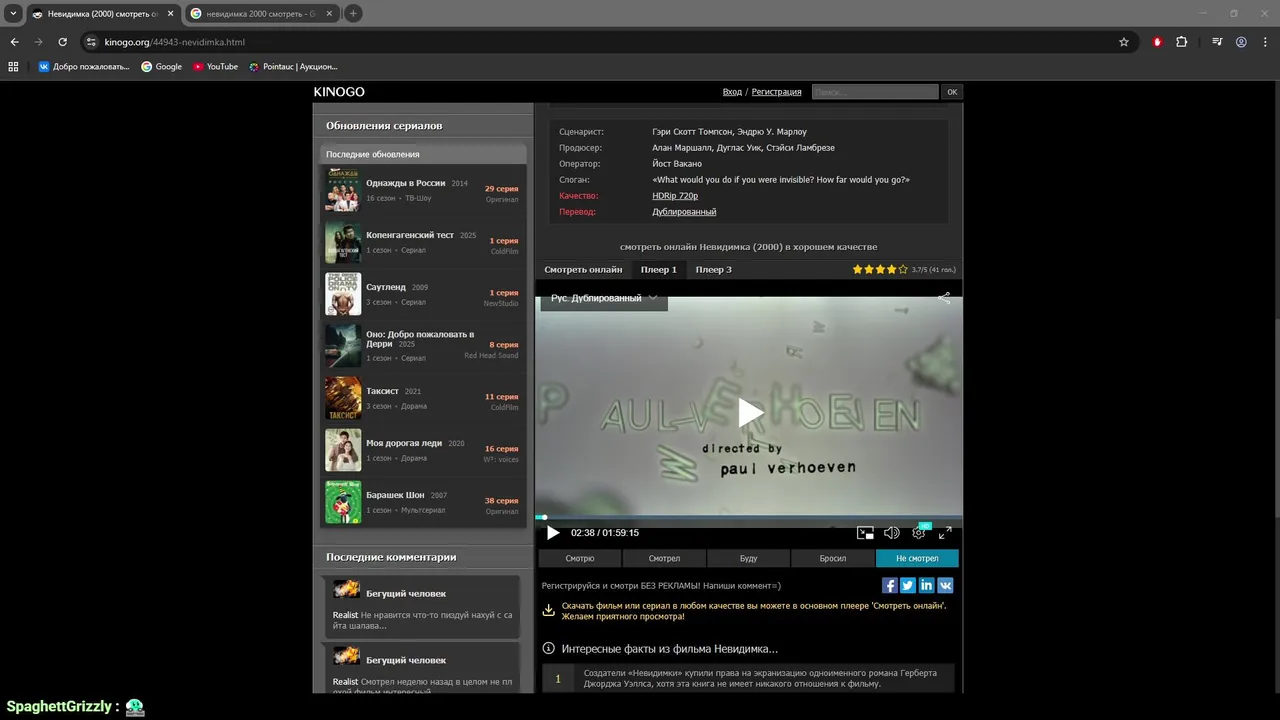This screenshot has width=1280, height=720.
Task: Open Оно: Добро пожаловать в Дерри entry
Action: [423, 346]
